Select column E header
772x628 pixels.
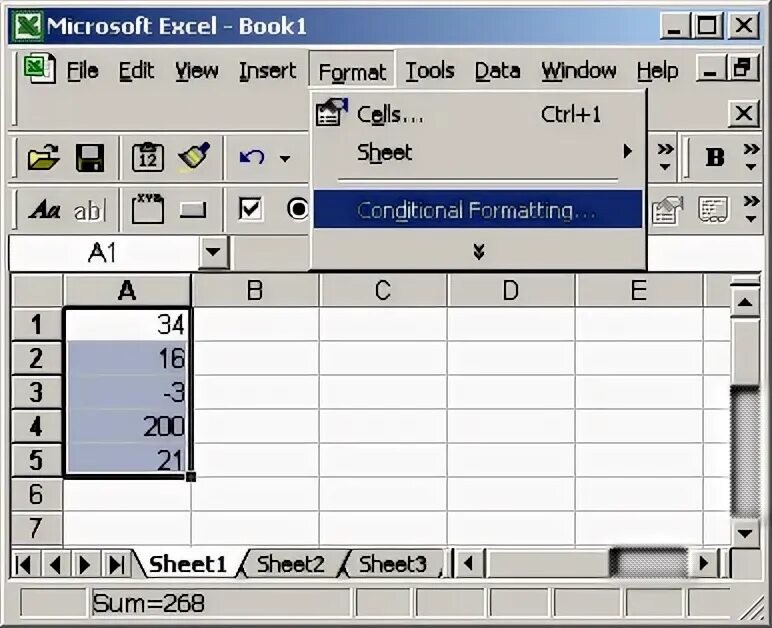(639, 290)
